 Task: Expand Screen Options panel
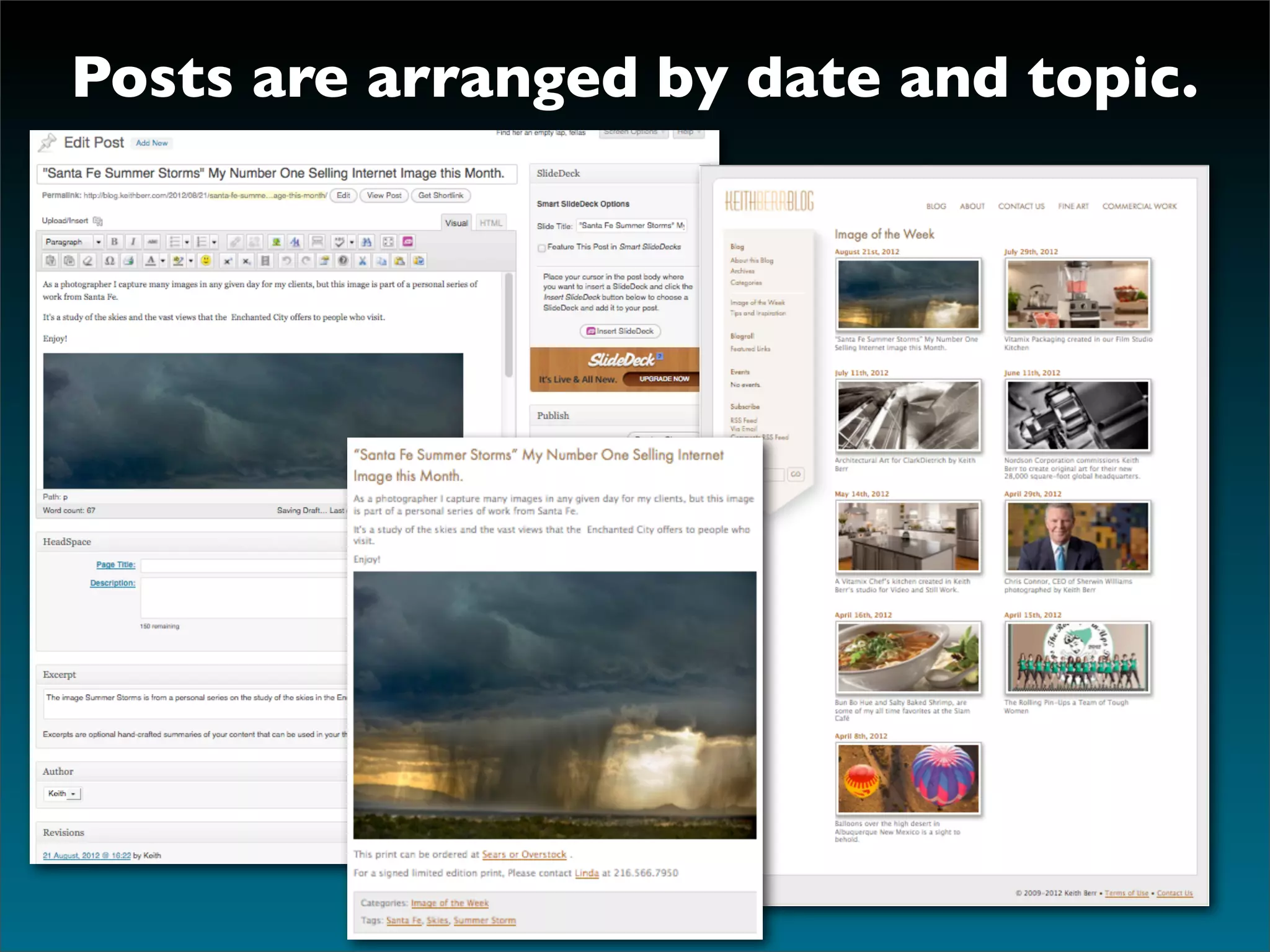(633, 133)
